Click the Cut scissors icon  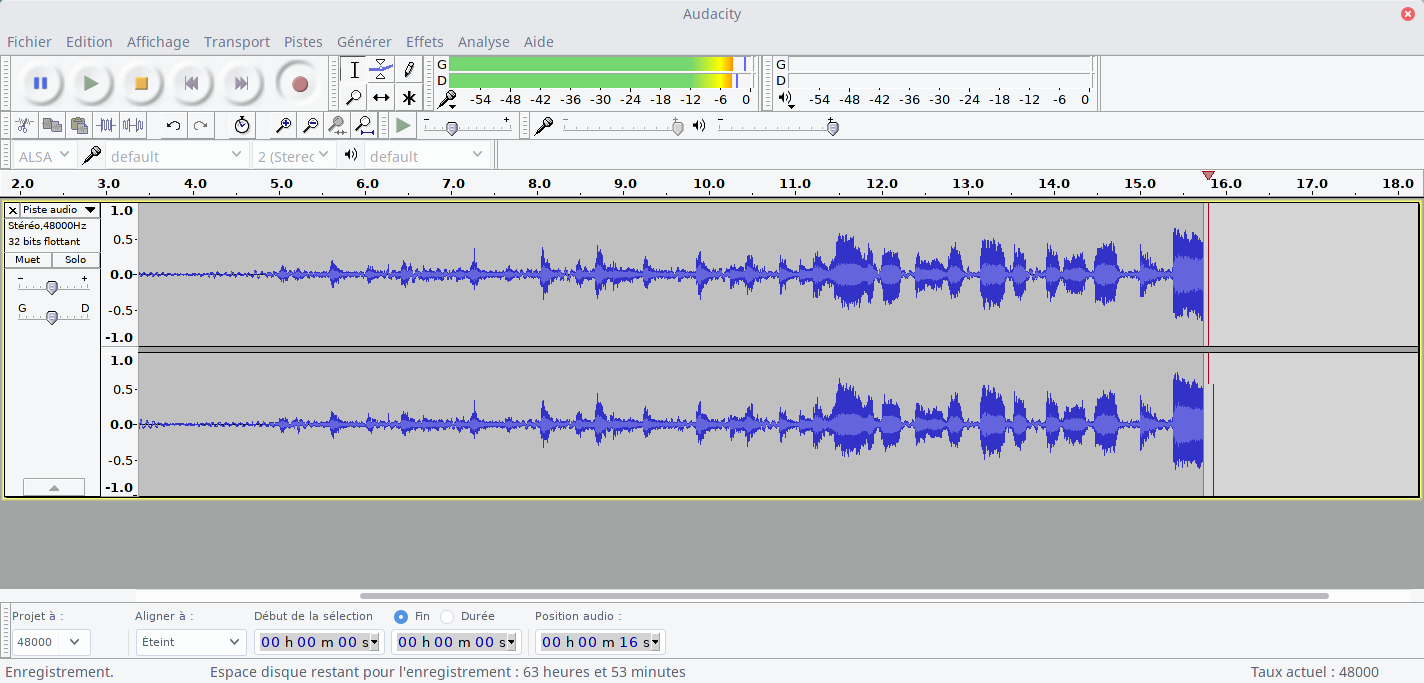[25, 125]
